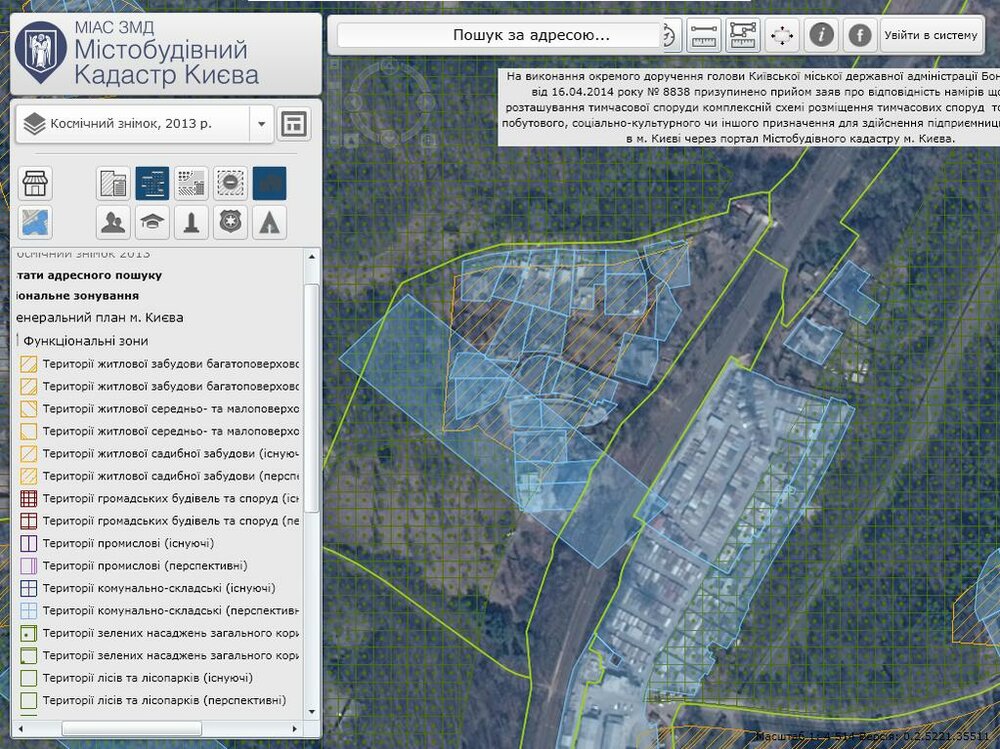The width and height of the screenshot is (1000, 749).
Task: Open the Facebook icon link
Action: (859, 36)
